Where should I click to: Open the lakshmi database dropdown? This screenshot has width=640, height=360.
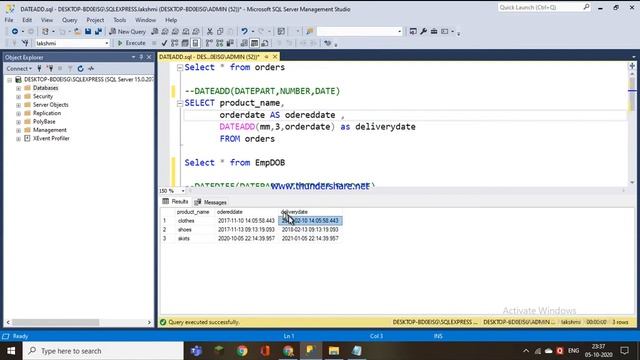pyautogui.click(x=107, y=43)
